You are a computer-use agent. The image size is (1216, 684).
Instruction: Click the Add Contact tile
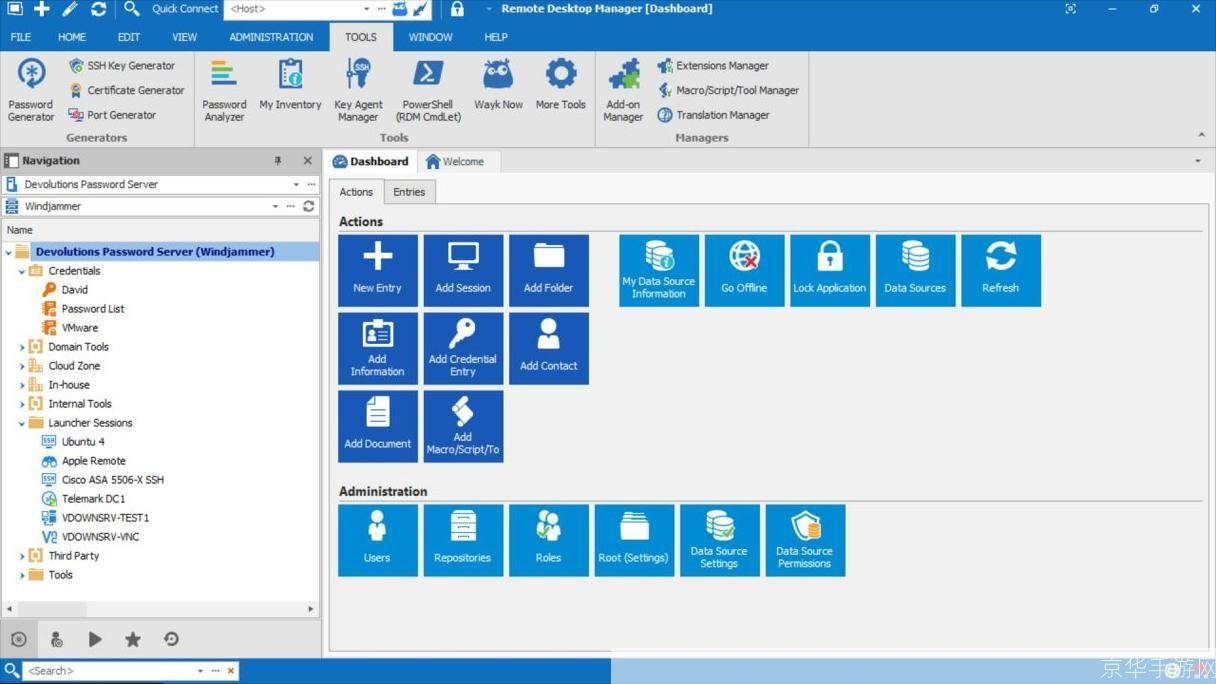tap(548, 348)
